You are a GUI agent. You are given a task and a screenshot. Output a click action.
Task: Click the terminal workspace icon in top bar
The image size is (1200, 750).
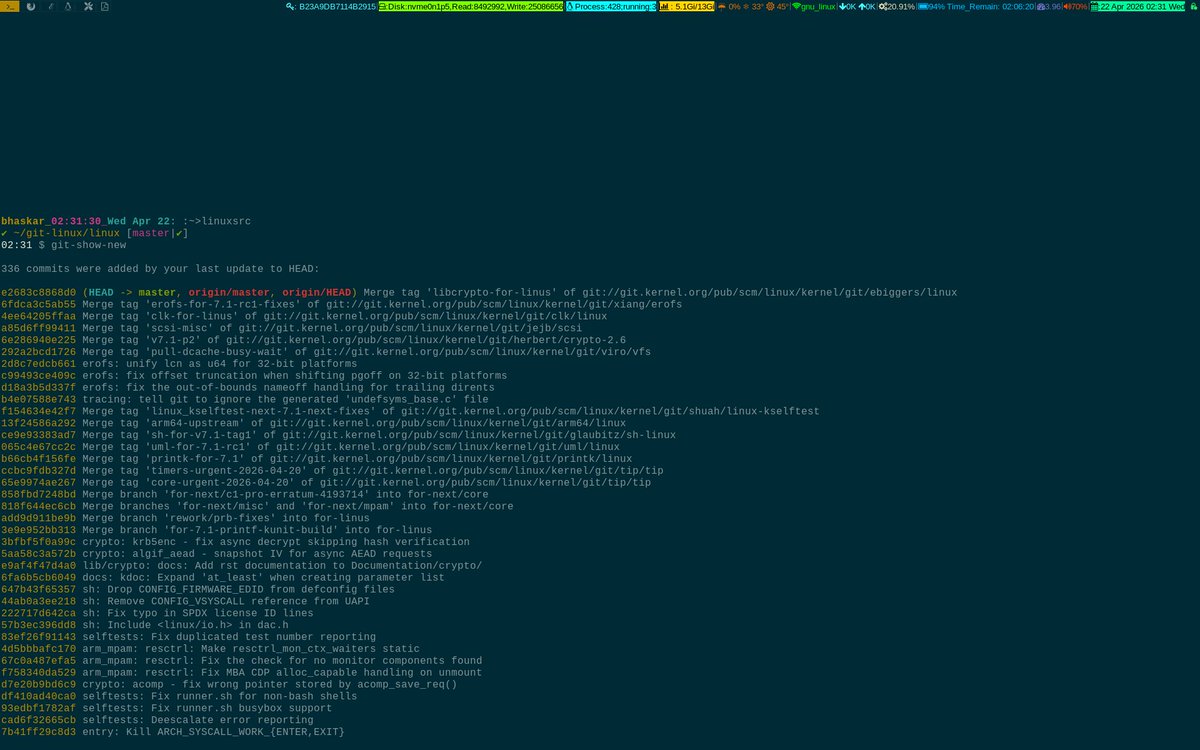pos(10,6)
